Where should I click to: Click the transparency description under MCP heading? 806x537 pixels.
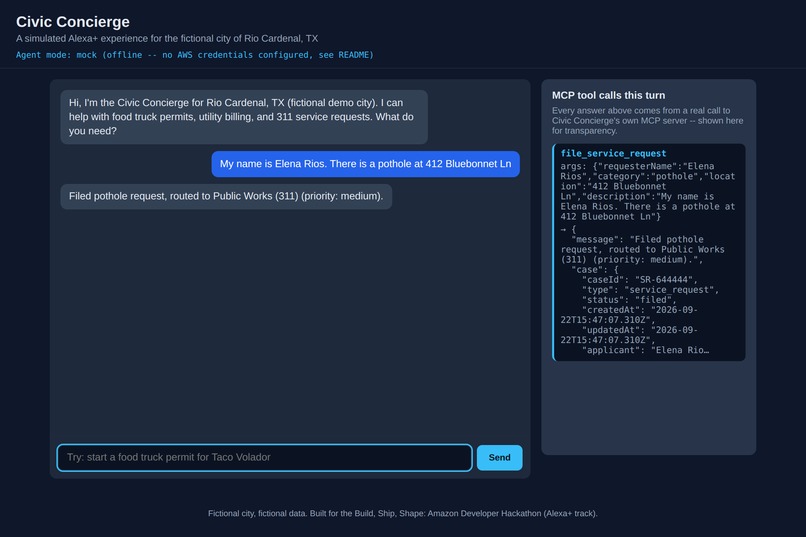[648, 120]
